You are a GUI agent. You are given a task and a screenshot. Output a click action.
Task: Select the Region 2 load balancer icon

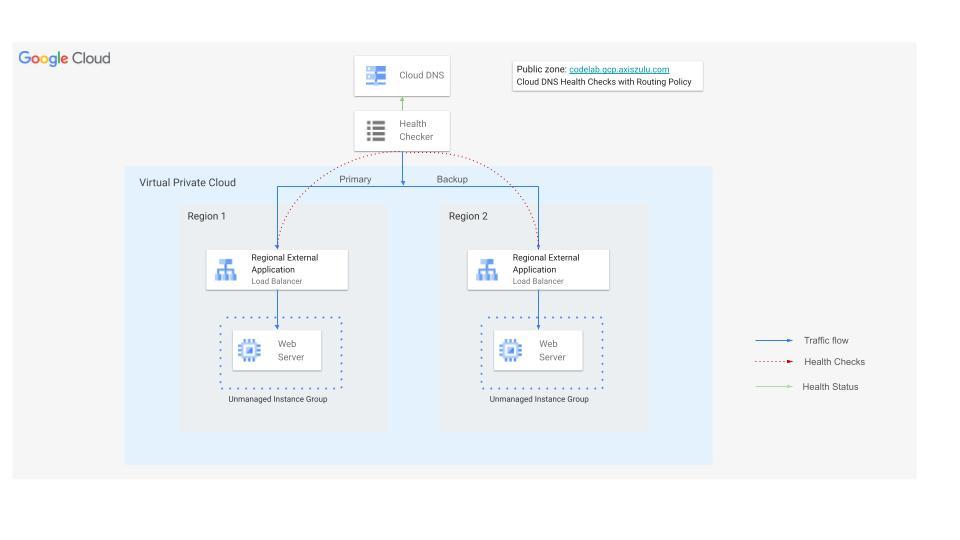coord(488,270)
